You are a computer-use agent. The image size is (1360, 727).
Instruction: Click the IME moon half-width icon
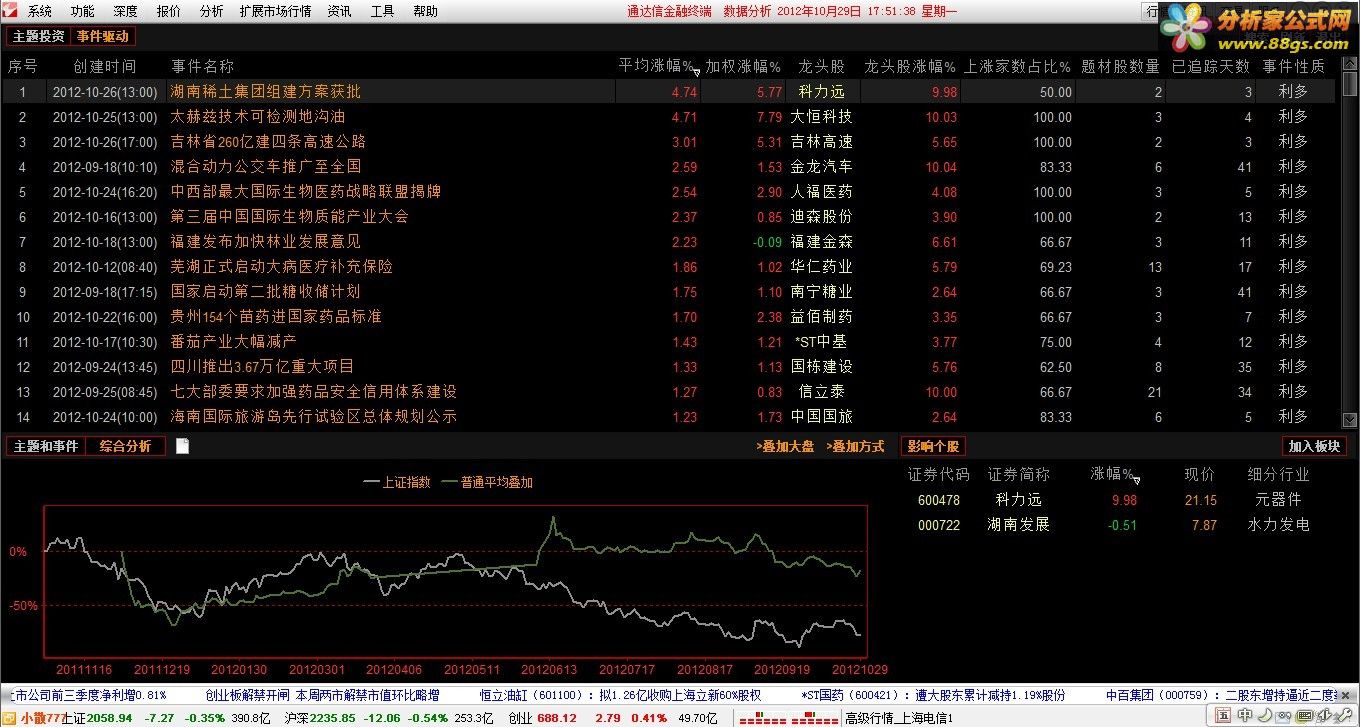click(x=1265, y=716)
